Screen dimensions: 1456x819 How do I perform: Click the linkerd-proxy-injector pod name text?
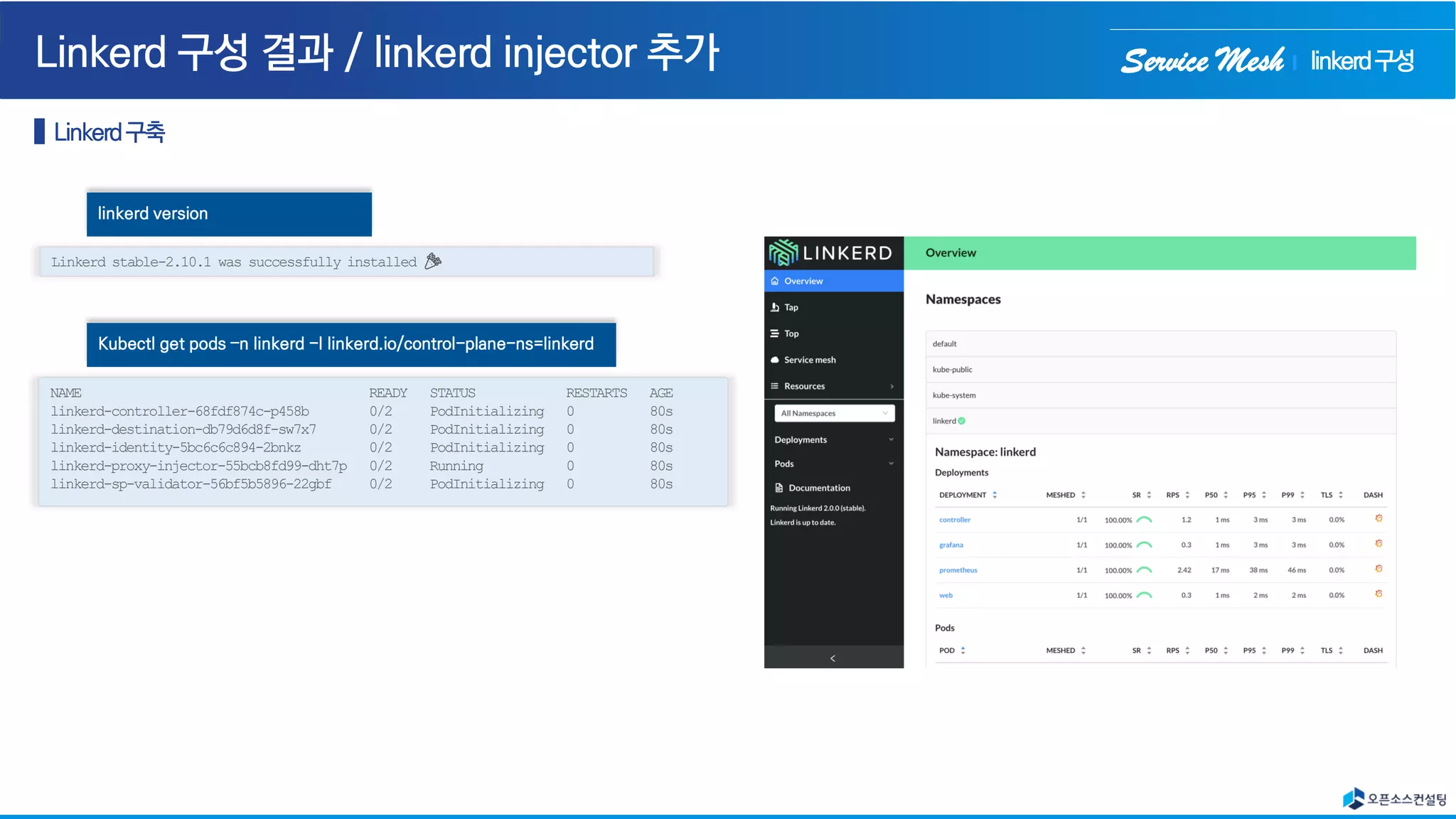pyautogui.click(x=198, y=466)
